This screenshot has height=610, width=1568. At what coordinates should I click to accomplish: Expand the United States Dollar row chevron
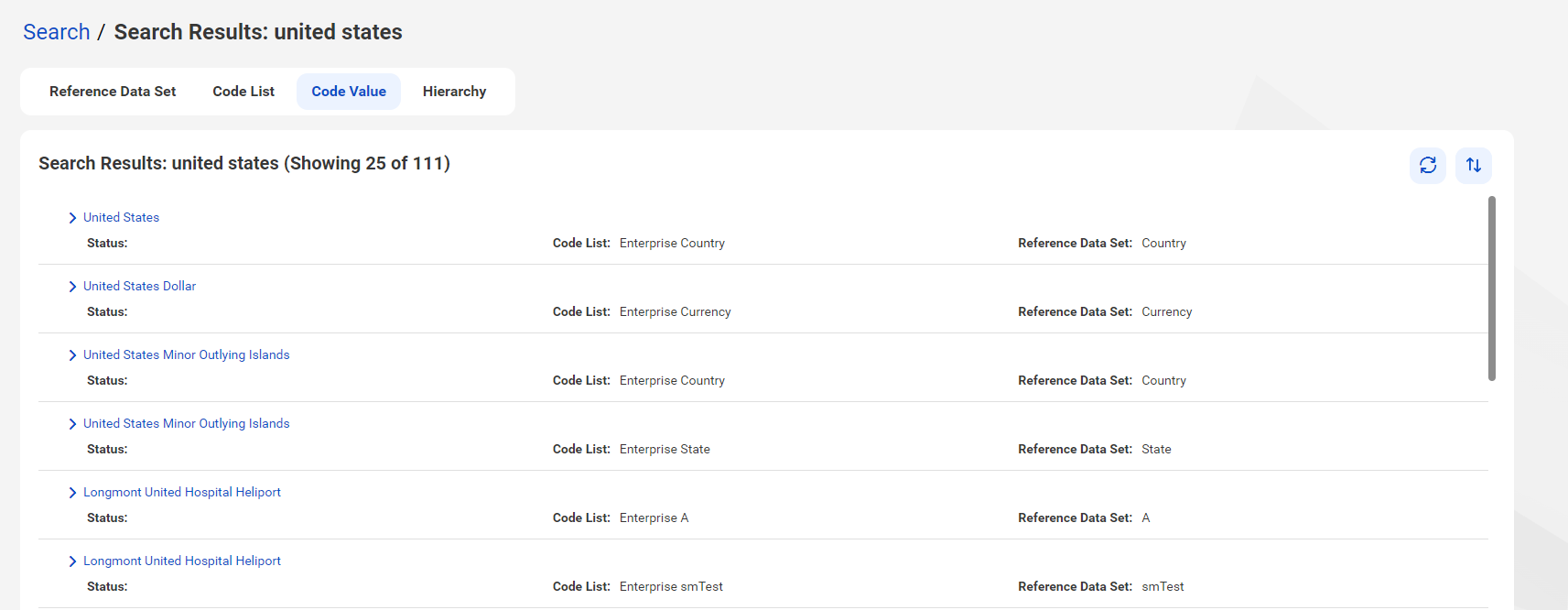click(x=72, y=287)
